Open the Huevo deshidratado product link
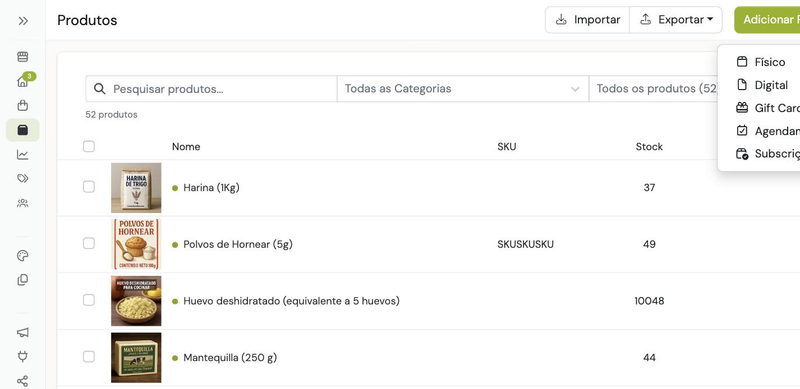Image resolution: width=800 pixels, height=389 pixels. [x=291, y=301]
